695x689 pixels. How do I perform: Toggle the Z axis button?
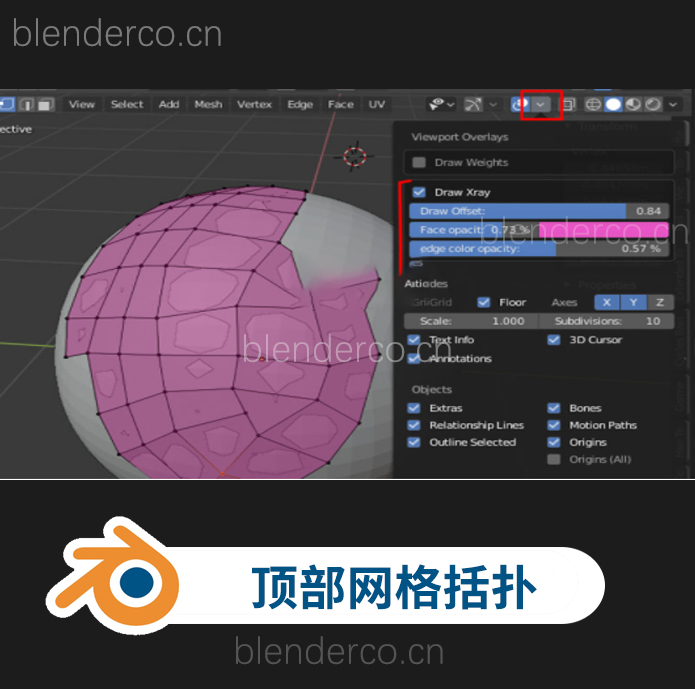click(660, 302)
